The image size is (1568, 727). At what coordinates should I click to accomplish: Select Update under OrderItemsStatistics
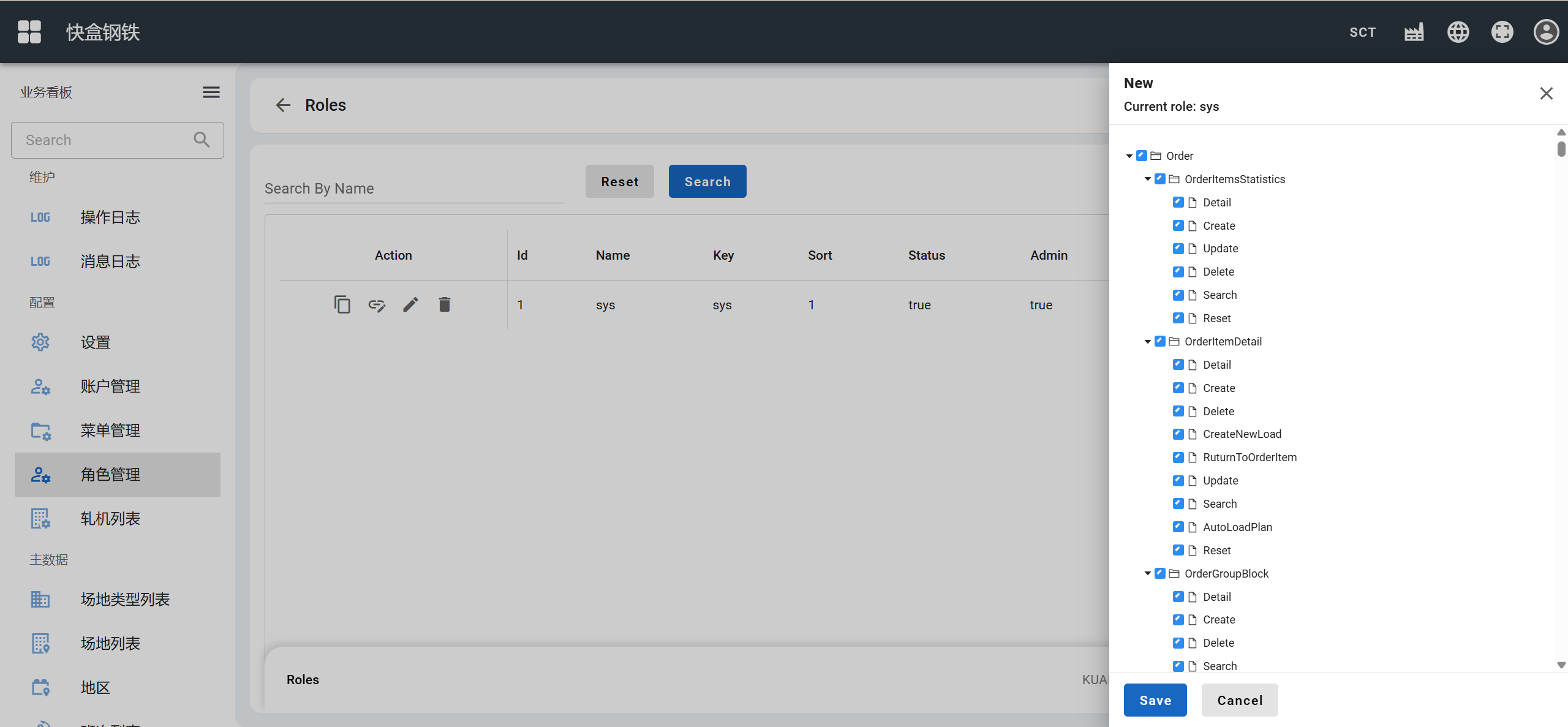(1220, 249)
